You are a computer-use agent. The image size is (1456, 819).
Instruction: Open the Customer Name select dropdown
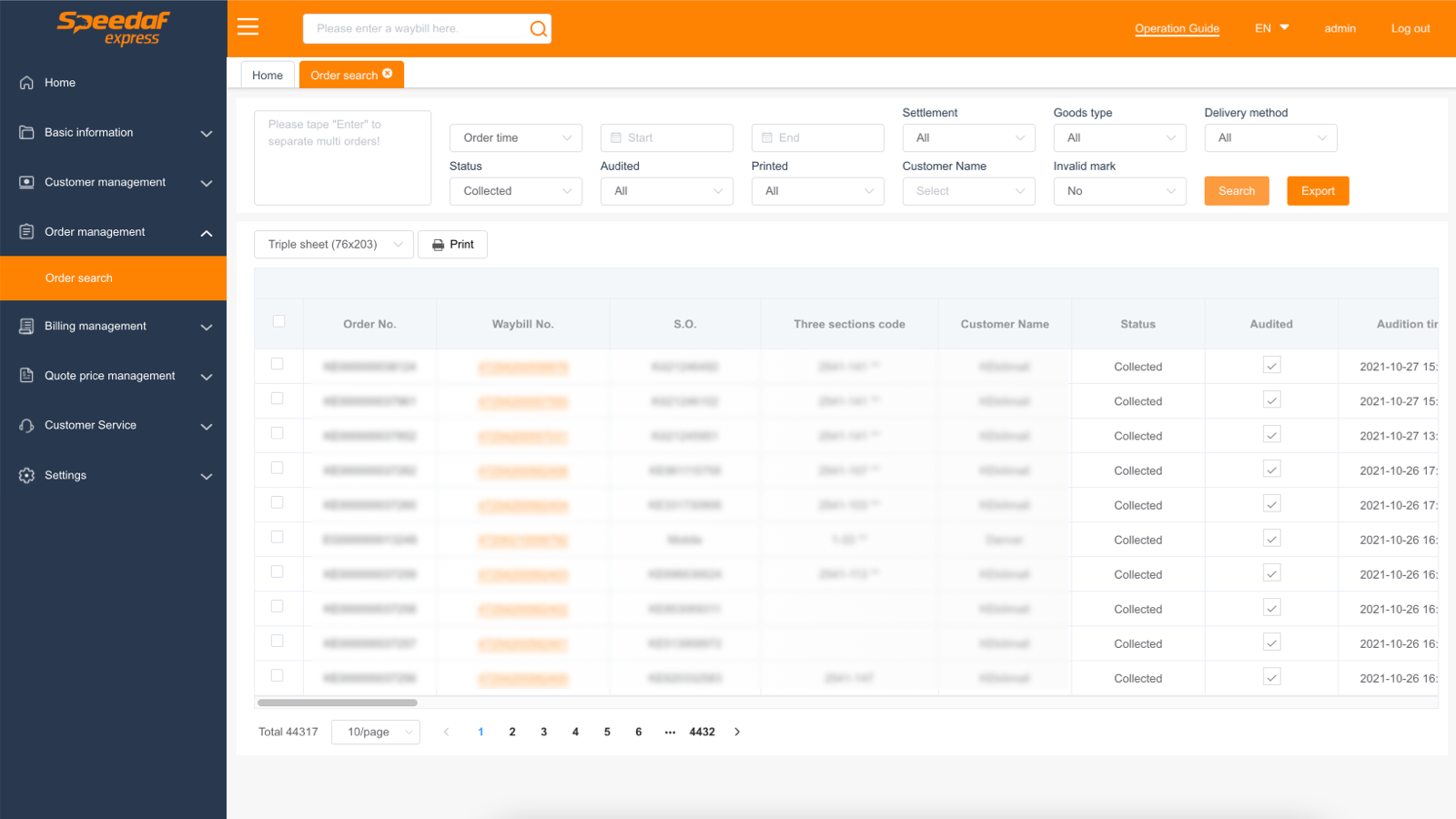969,191
